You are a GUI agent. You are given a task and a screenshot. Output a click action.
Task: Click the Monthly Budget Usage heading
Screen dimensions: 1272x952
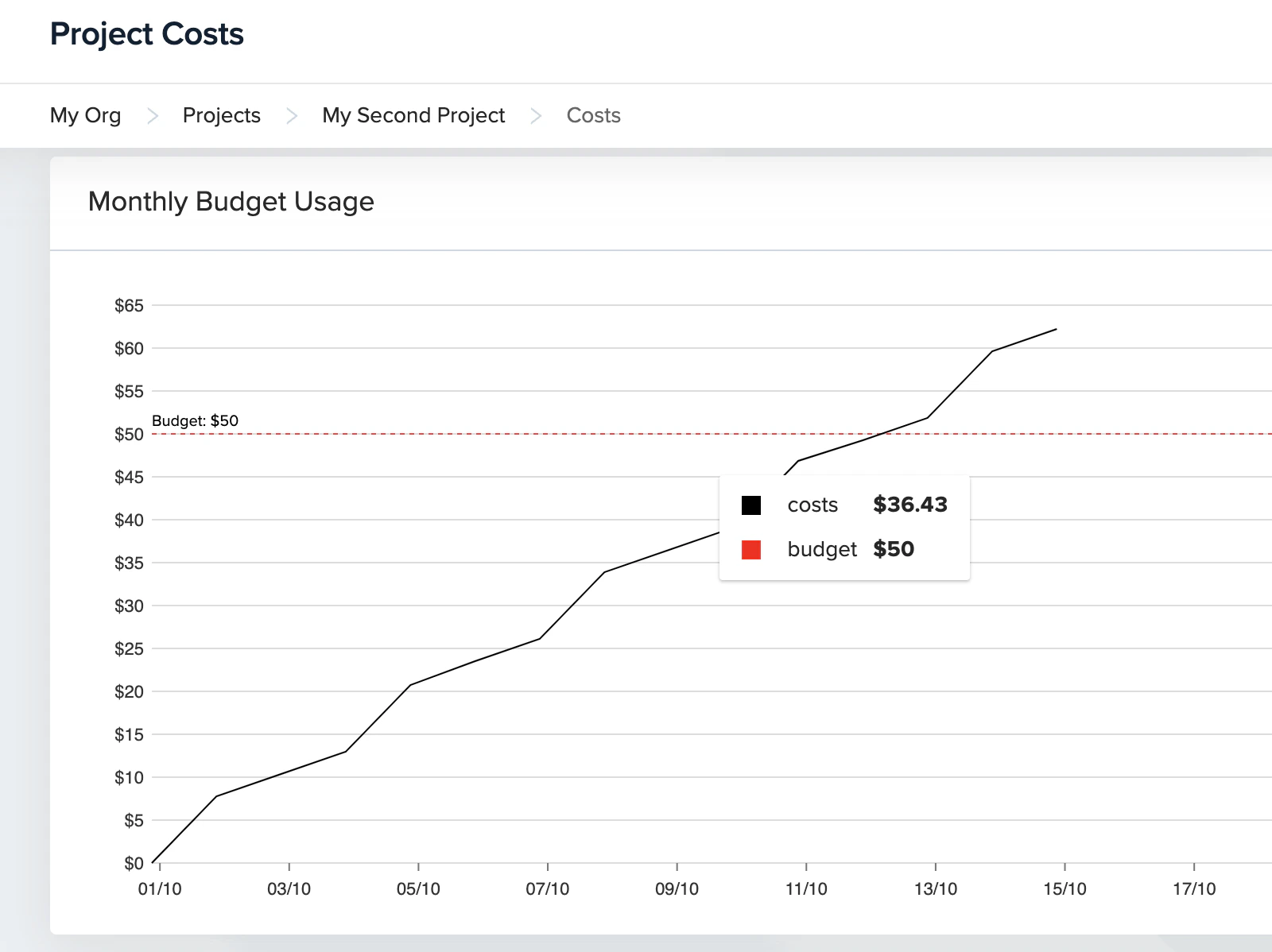click(231, 202)
